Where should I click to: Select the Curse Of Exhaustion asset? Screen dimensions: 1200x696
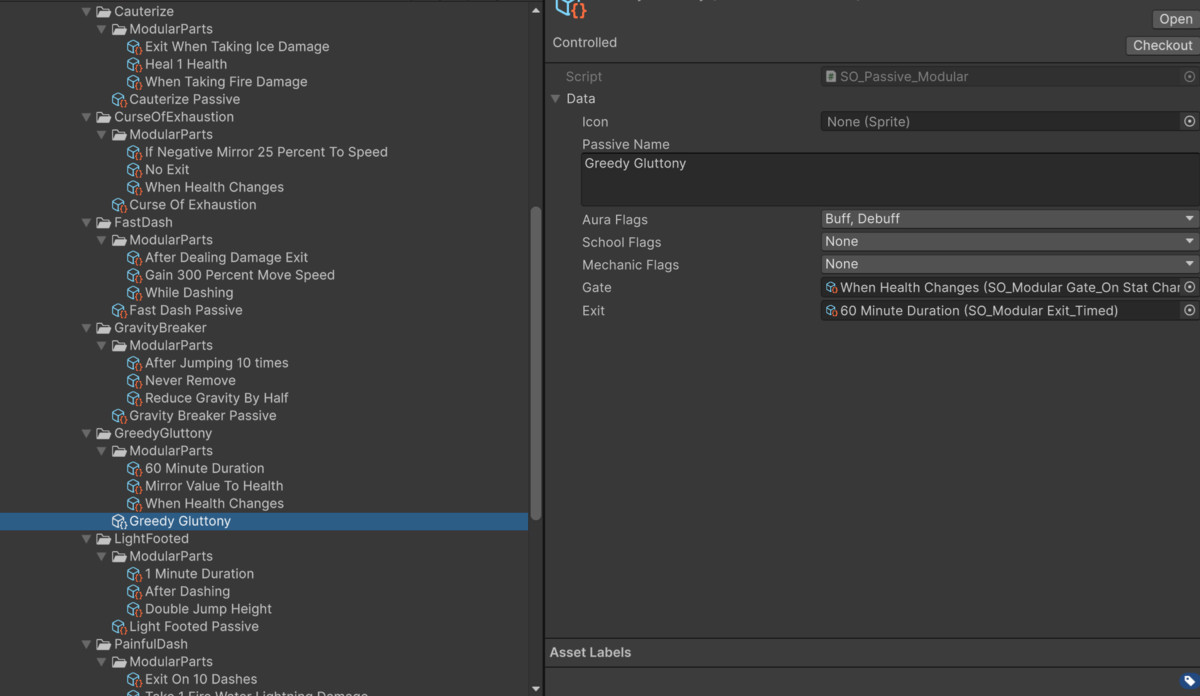click(x=192, y=205)
